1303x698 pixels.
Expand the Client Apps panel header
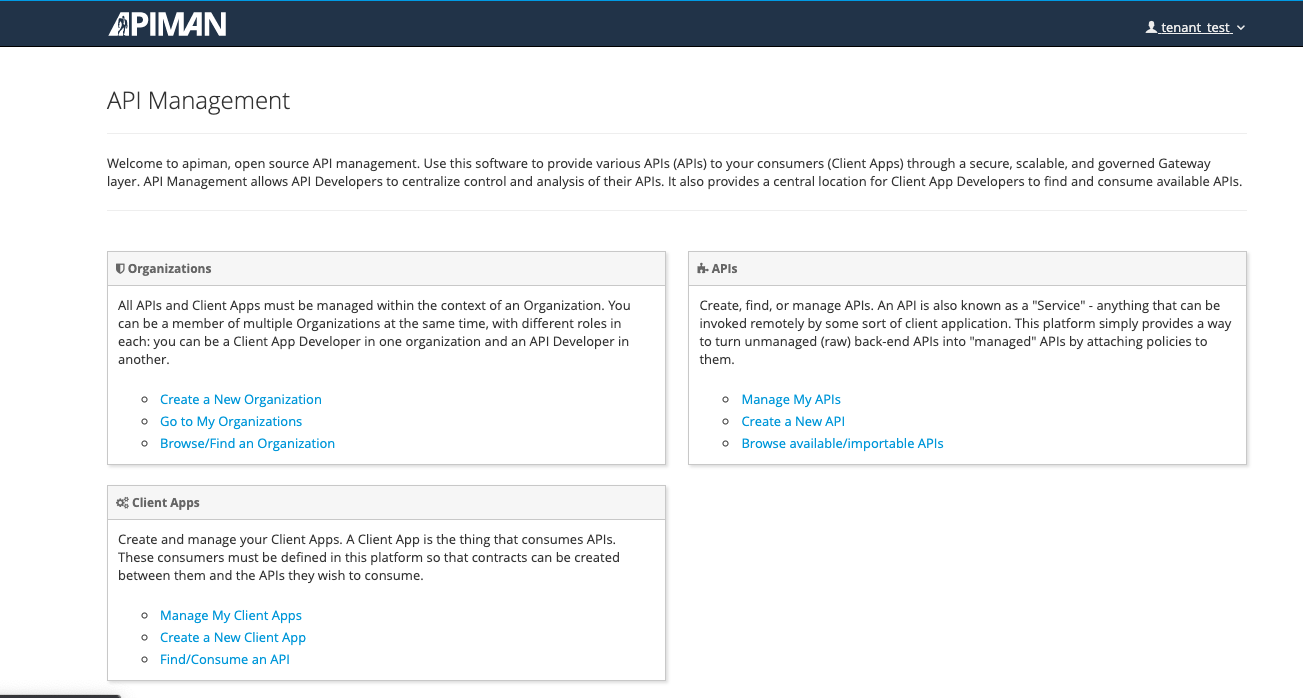[x=386, y=501]
